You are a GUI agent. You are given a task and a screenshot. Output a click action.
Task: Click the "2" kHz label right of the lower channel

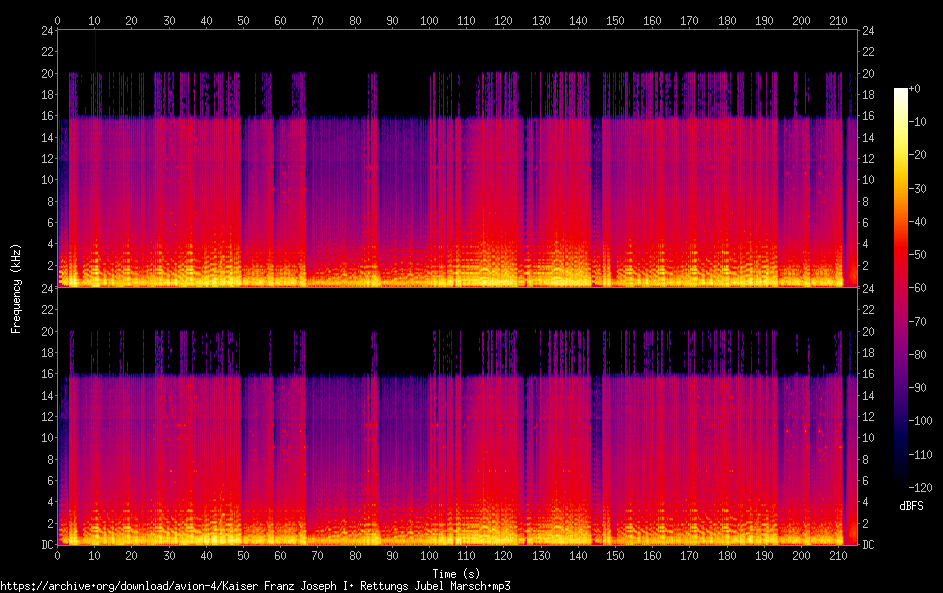click(865, 523)
